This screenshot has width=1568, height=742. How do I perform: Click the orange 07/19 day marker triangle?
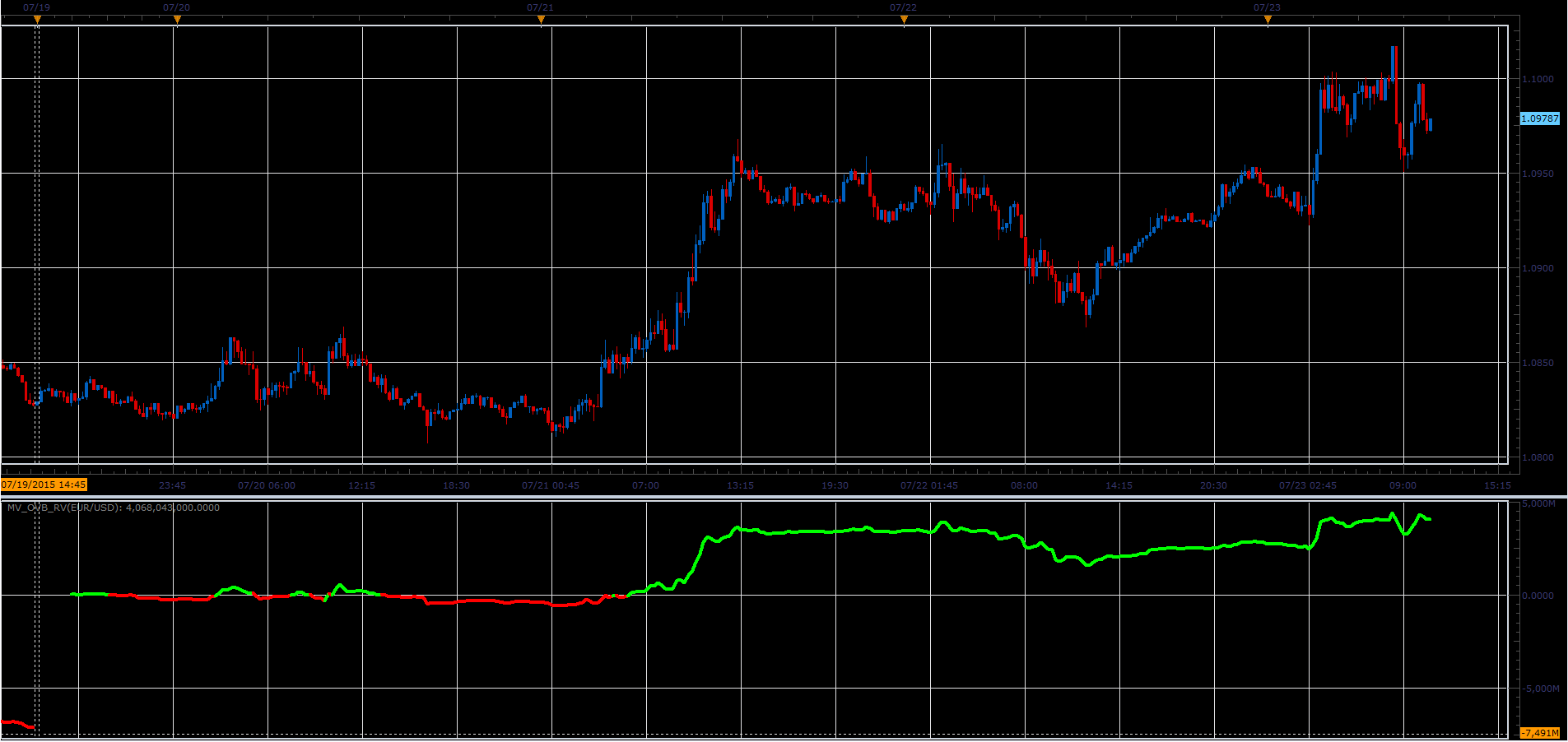click(x=37, y=20)
